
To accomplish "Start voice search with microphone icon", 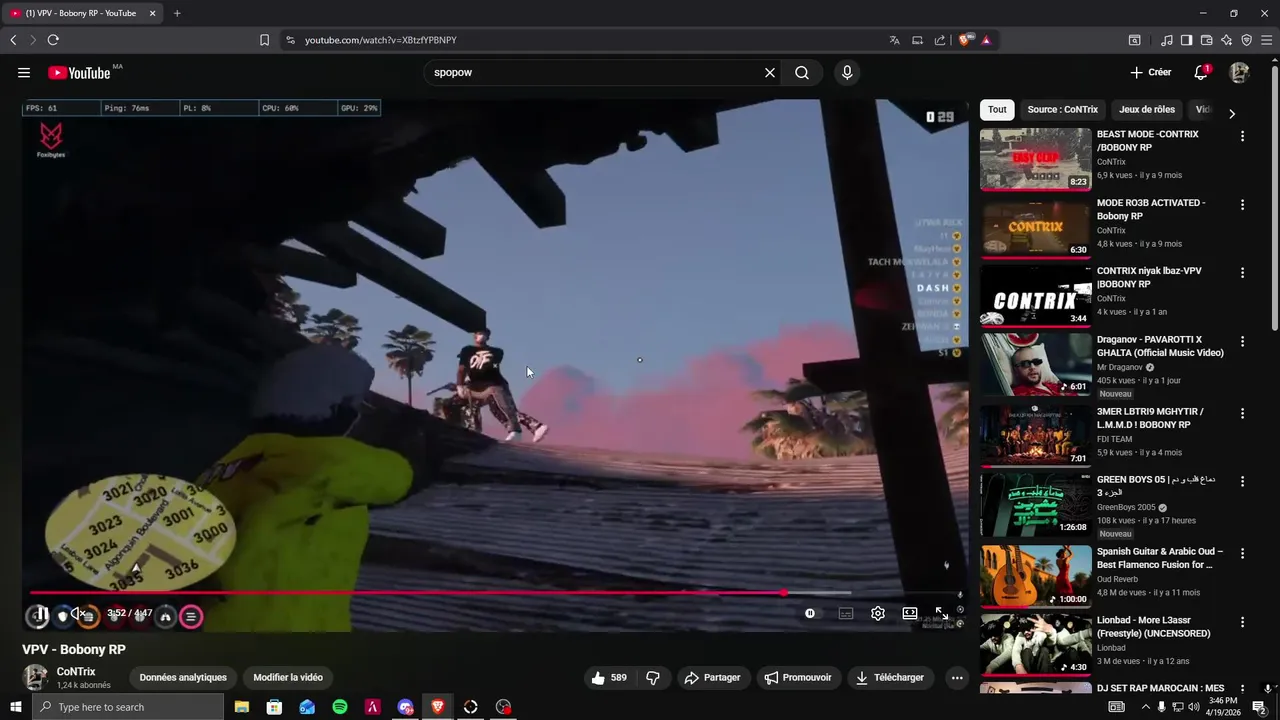I will click(847, 72).
